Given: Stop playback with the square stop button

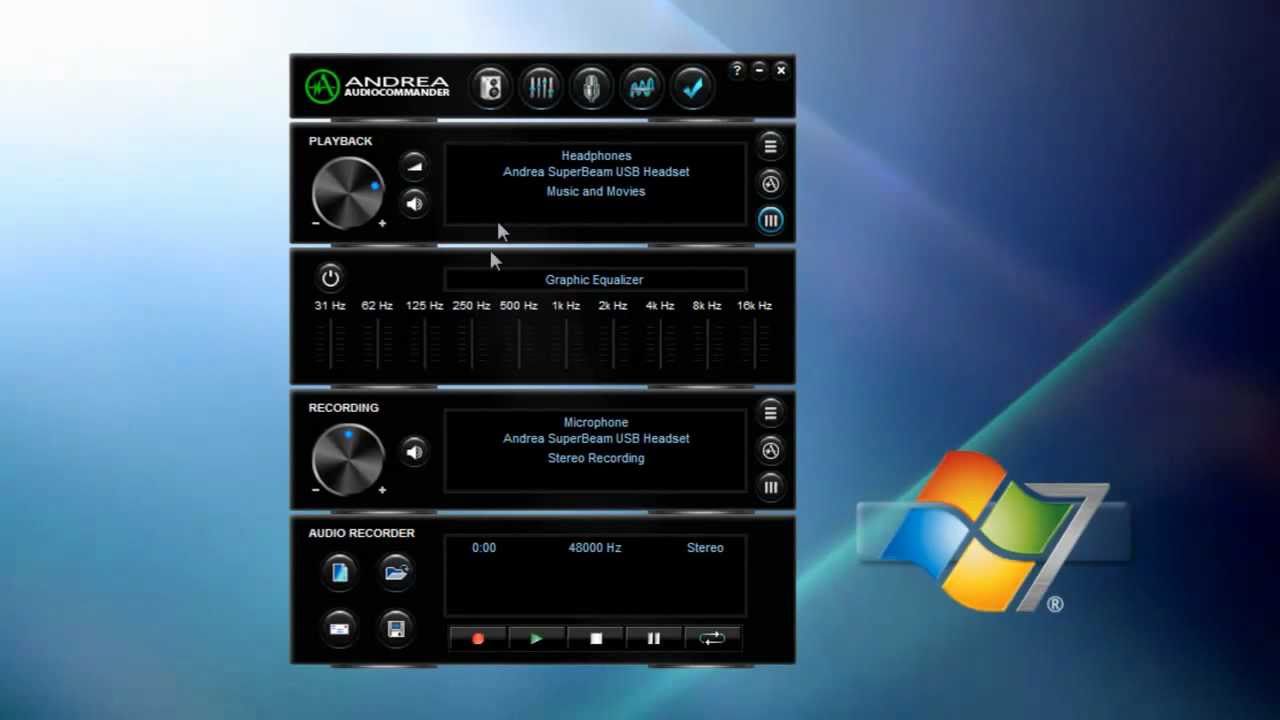Looking at the screenshot, I should (x=595, y=638).
